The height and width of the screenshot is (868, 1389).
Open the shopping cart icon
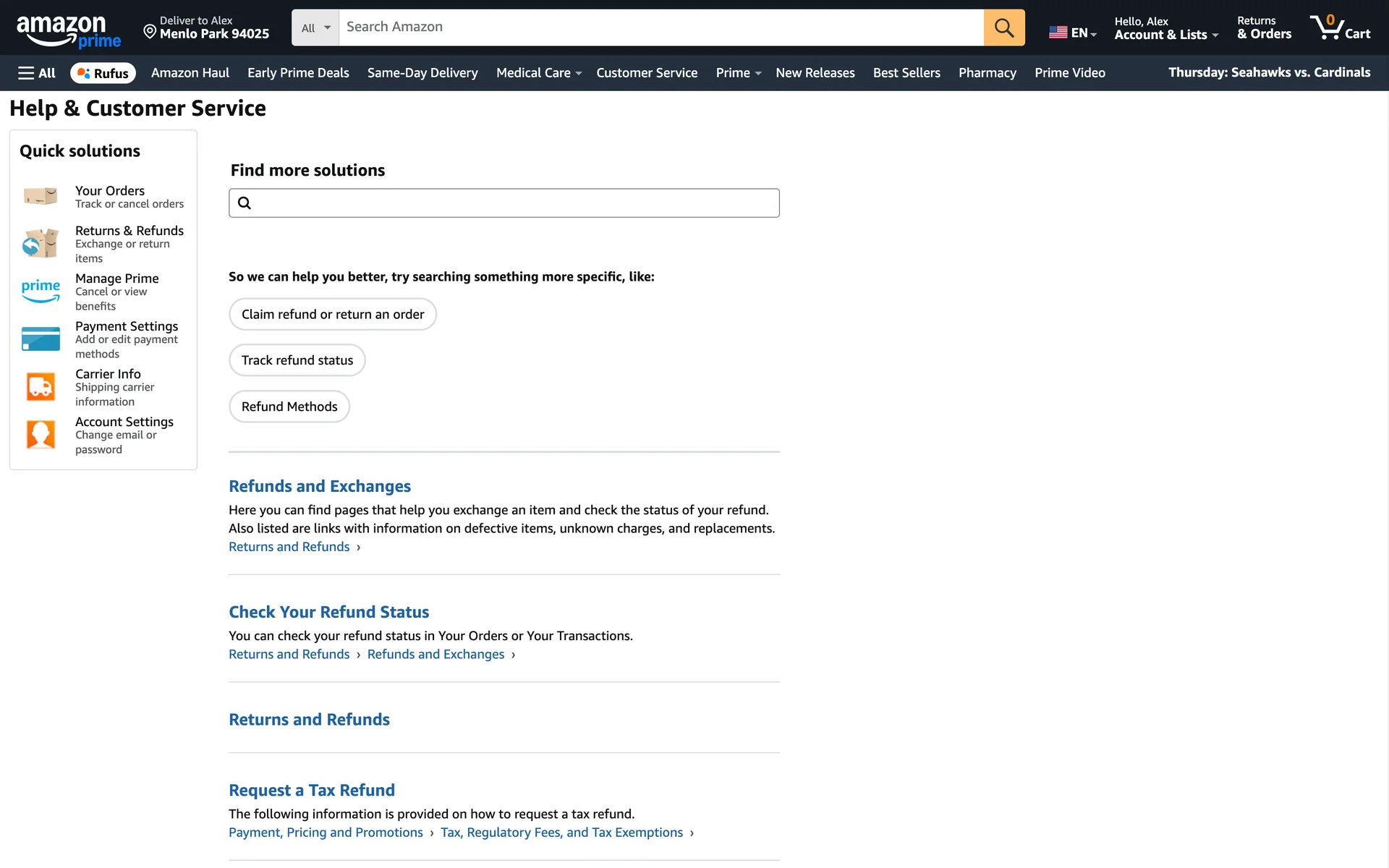pyautogui.click(x=1339, y=27)
